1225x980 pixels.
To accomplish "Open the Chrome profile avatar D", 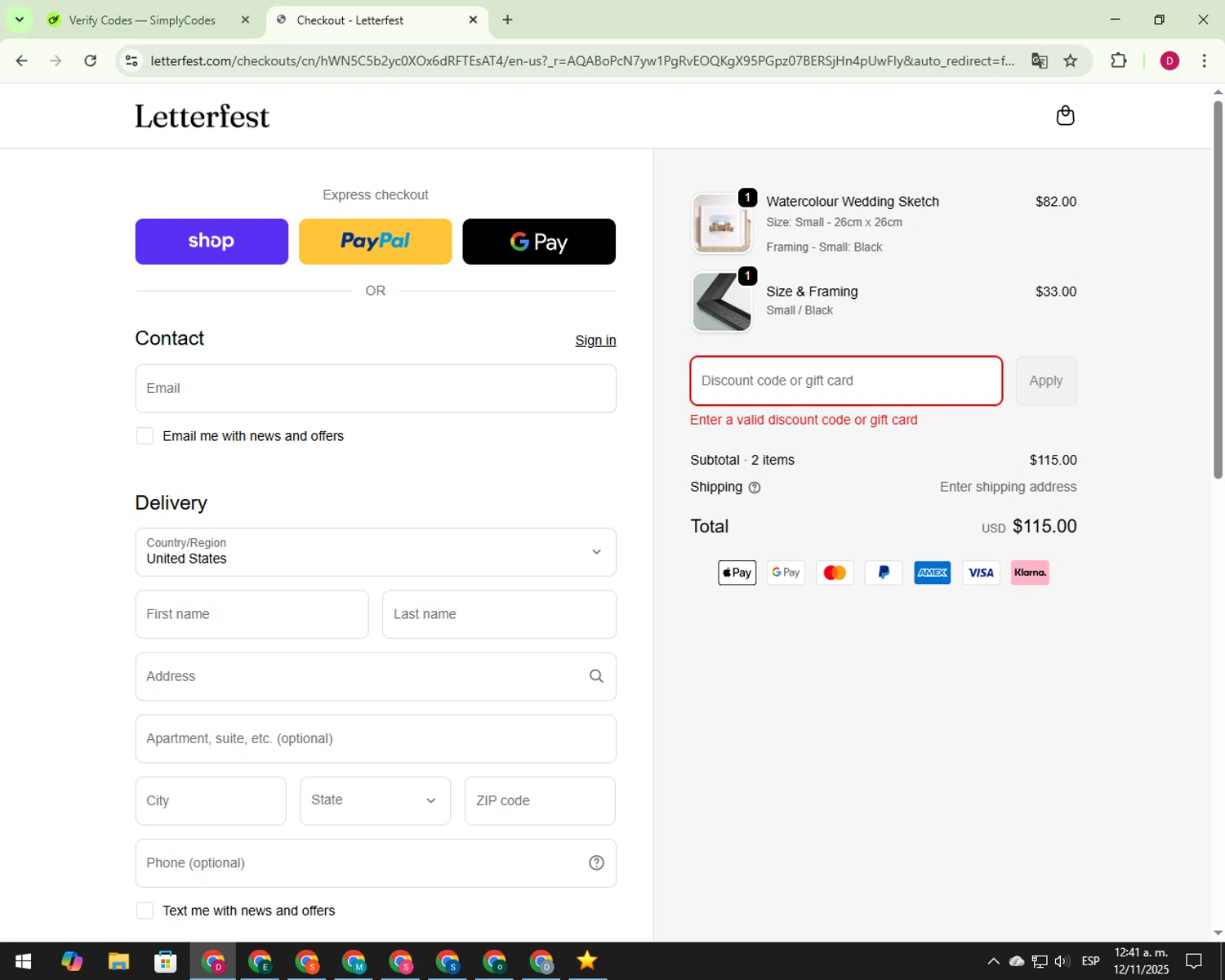I will click(1169, 60).
